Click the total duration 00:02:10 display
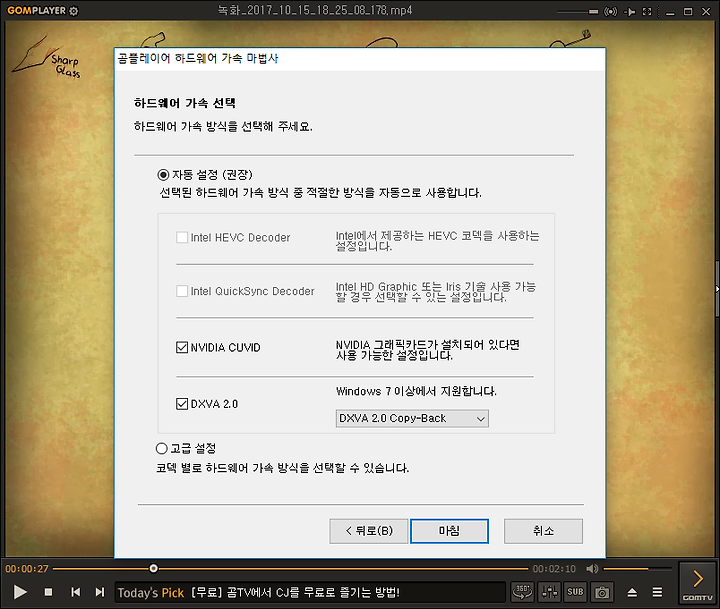The width and height of the screenshot is (720, 609). coord(554,569)
